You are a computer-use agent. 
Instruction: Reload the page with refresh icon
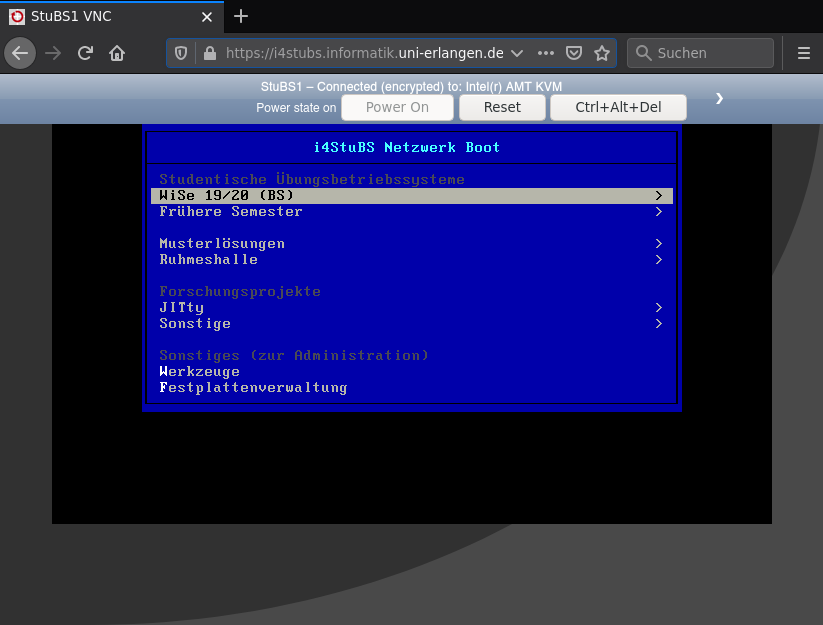click(x=86, y=53)
